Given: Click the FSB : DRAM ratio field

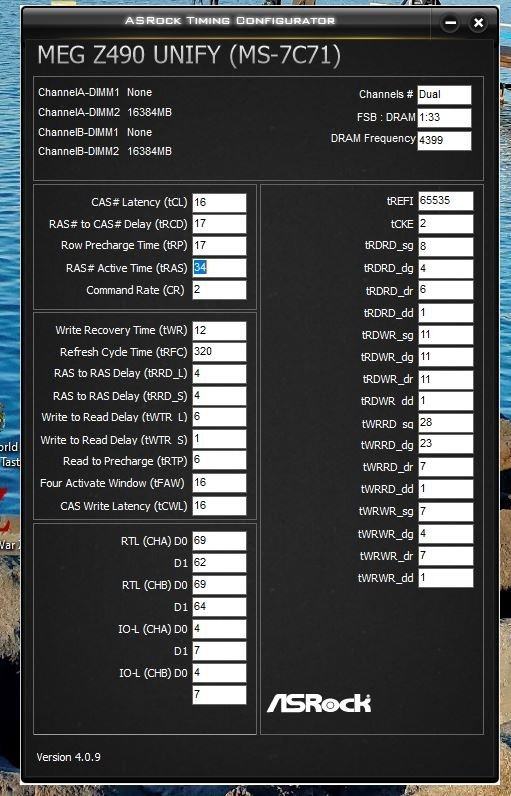Looking at the screenshot, I should pyautogui.click(x=445, y=118).
